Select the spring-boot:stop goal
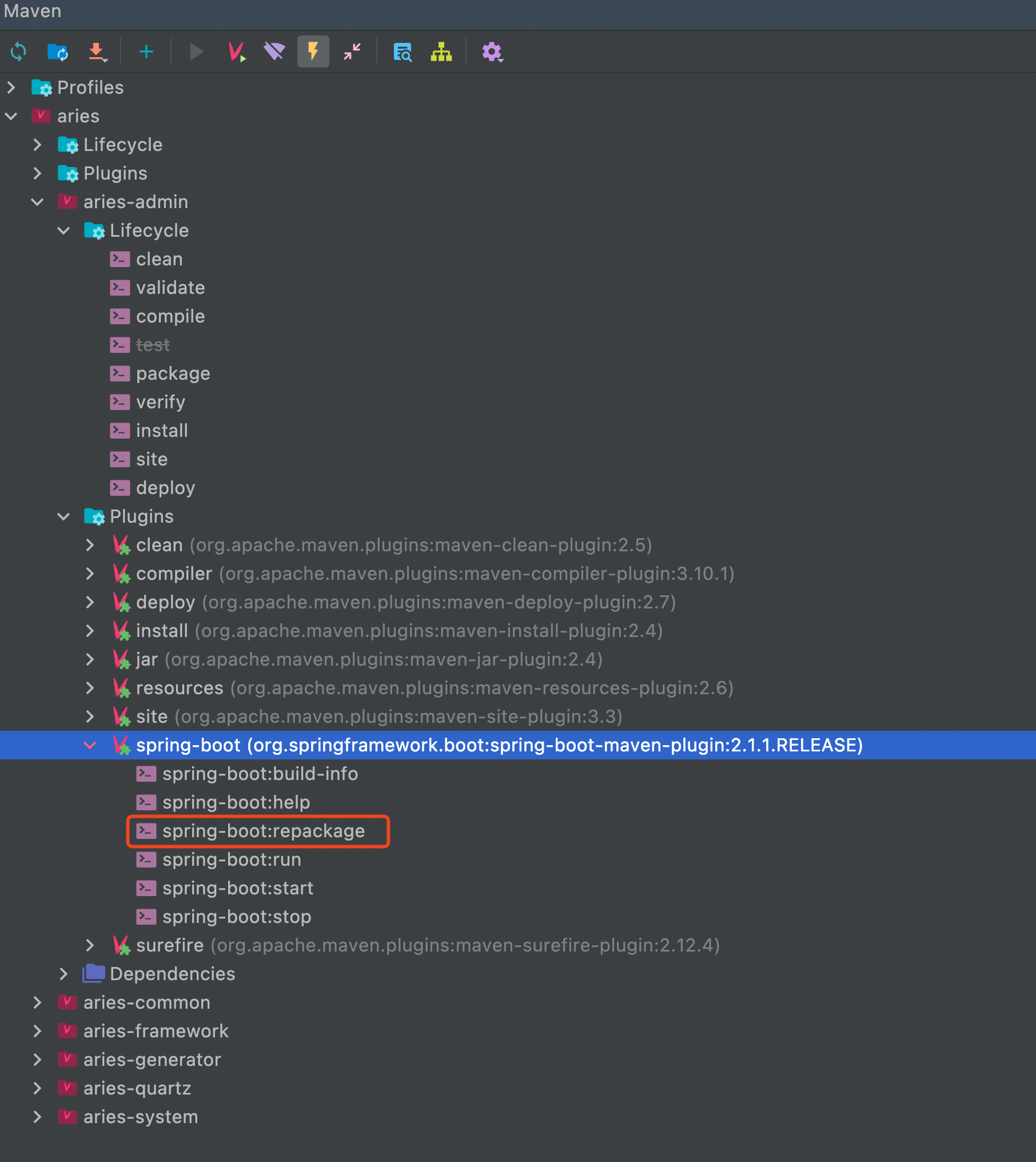The height and width of the screenshot is (1162, 1036). pyautogui.click(x=237, y=917)
